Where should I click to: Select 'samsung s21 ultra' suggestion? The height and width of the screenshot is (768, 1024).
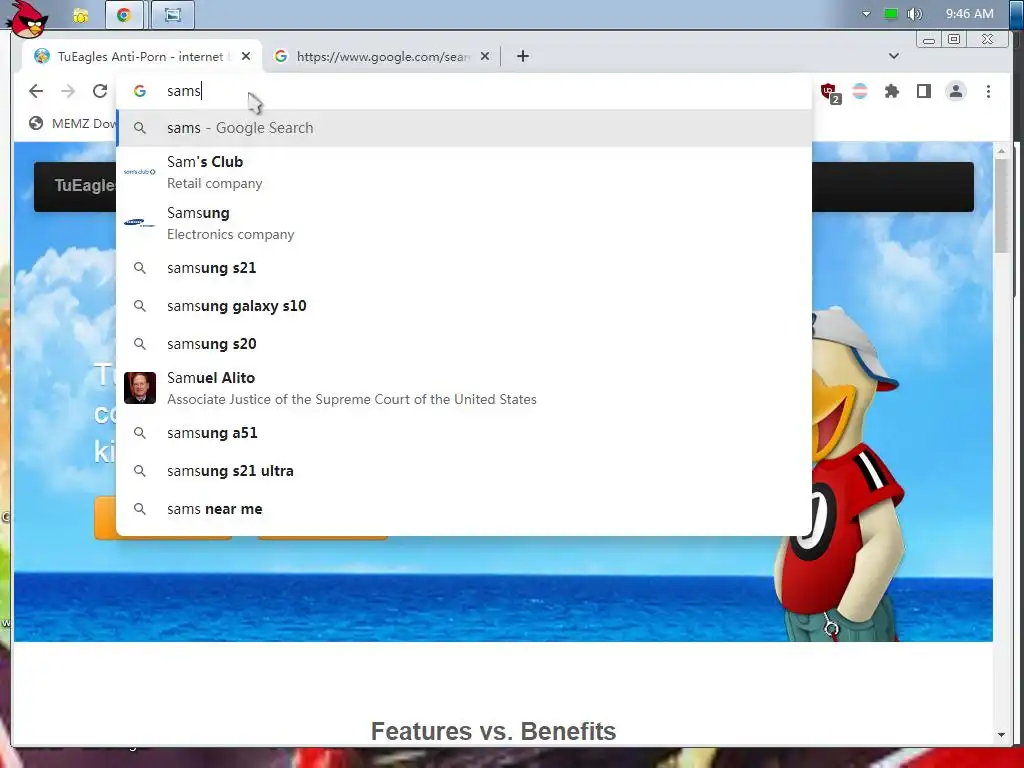[x=464, y=471]
